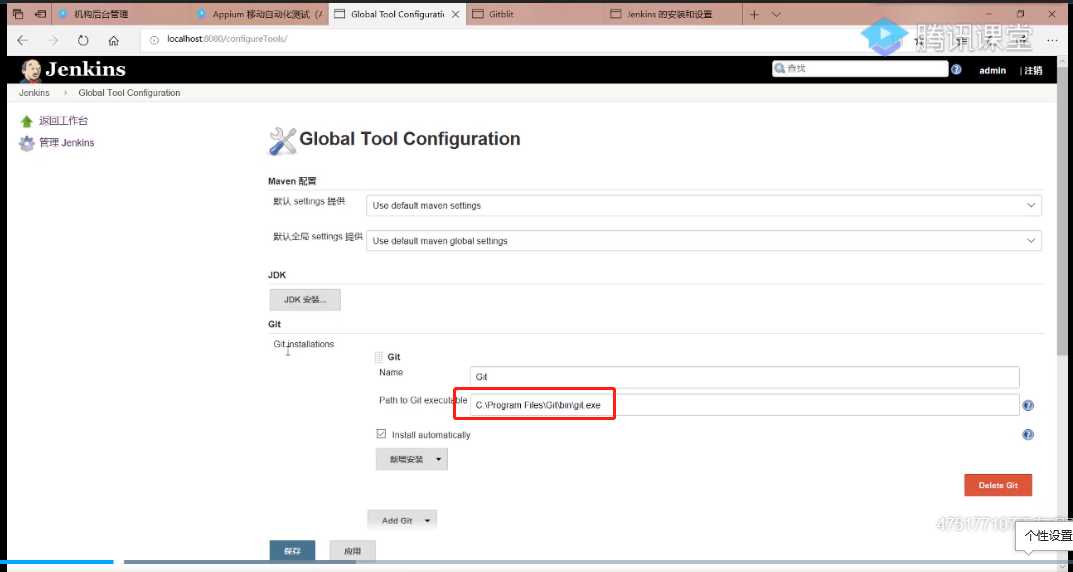Open help icon next to search box
This screenshot has height=572, width=1073.
click(956, 69)
